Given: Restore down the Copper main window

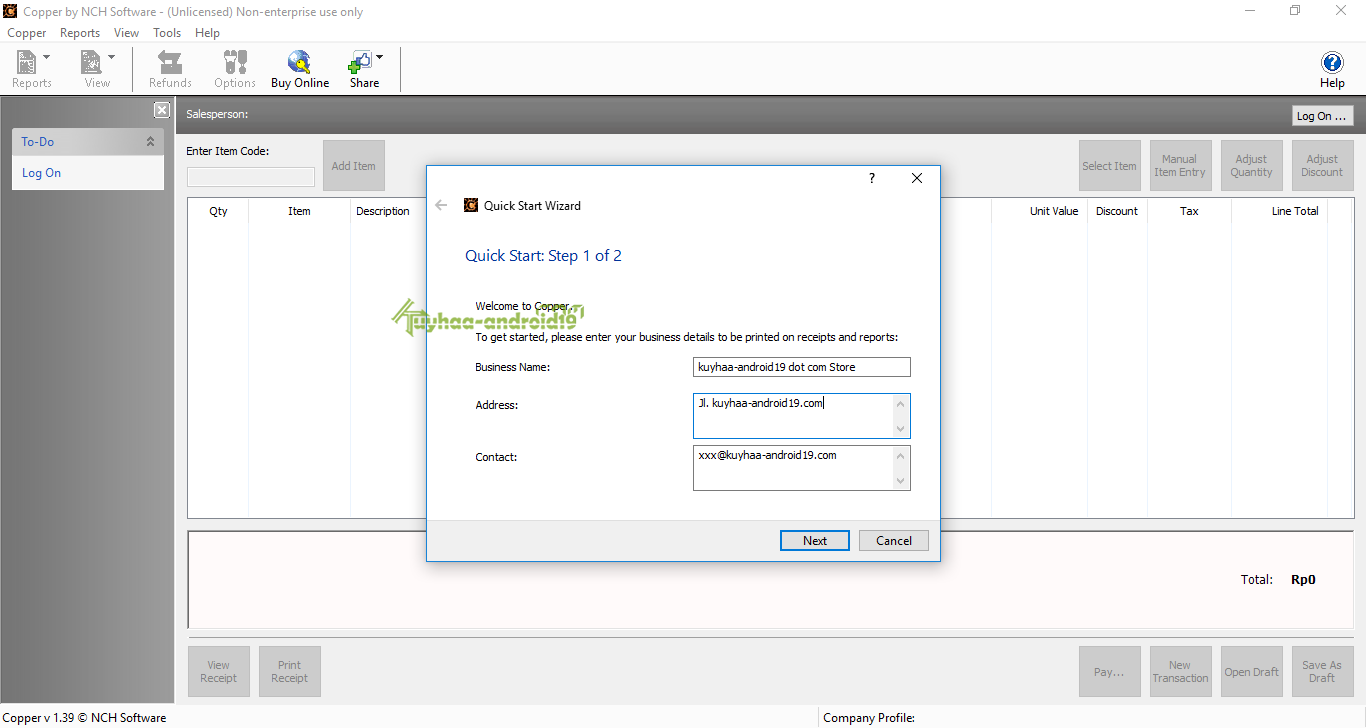Looking at the screenshot, I should point(1295,11).
